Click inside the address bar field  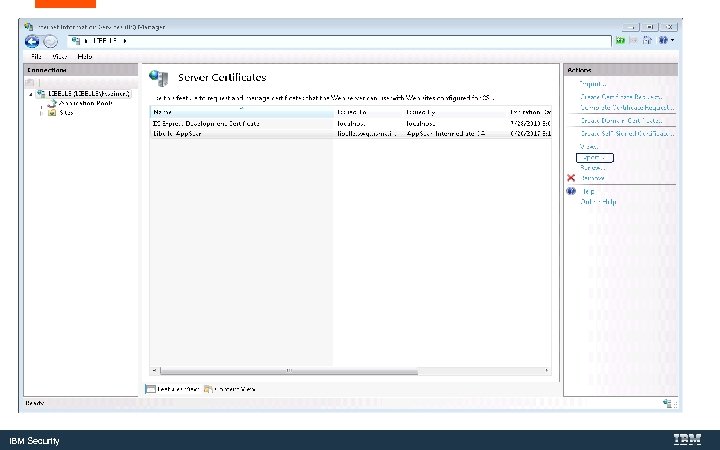tap(339, 41)
